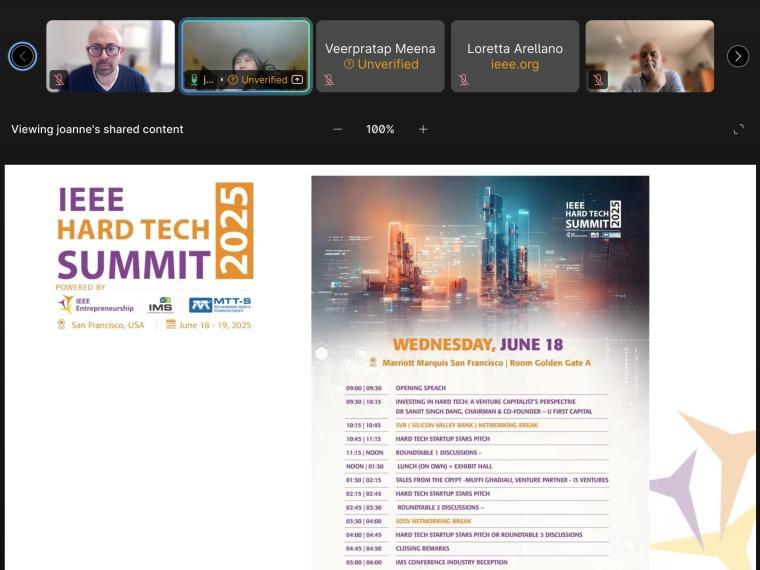This screenshot has width=760, height=570.
Task: Go to previous participants with left arrow
Action: pos(22,56)
